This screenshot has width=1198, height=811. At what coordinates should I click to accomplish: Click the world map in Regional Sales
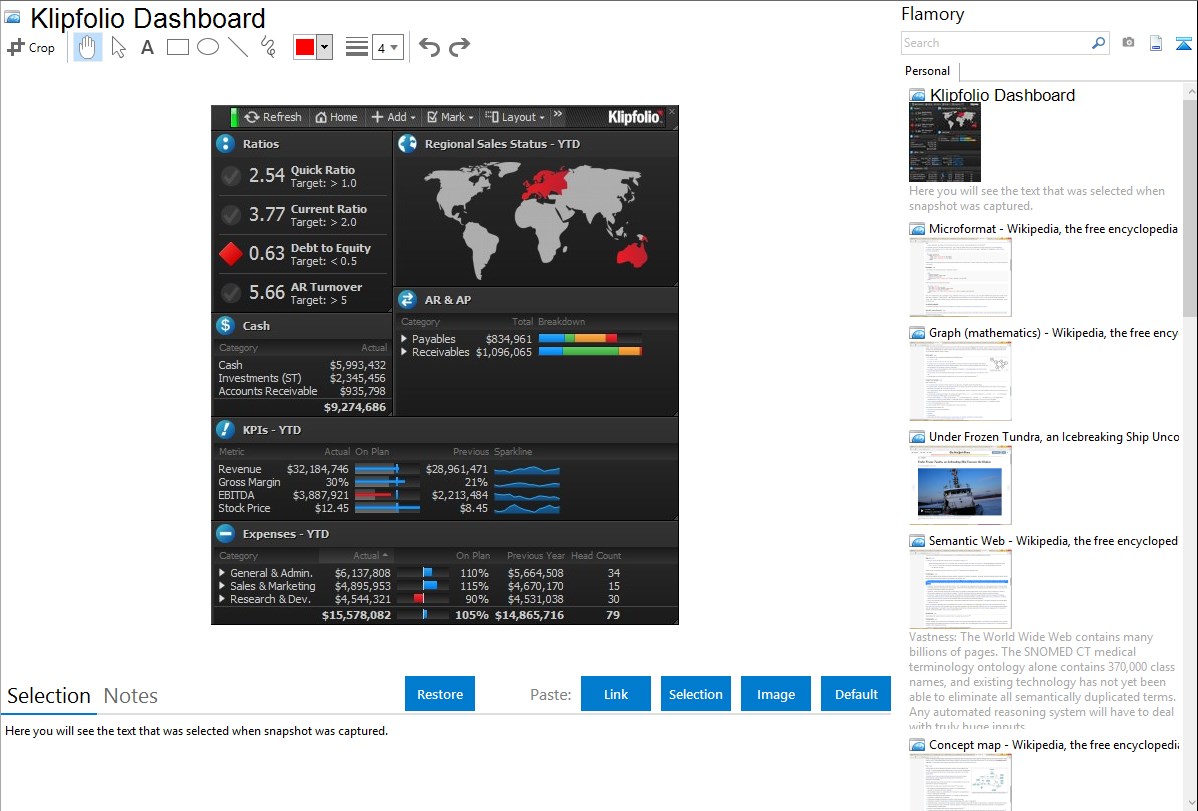point(537,221)
